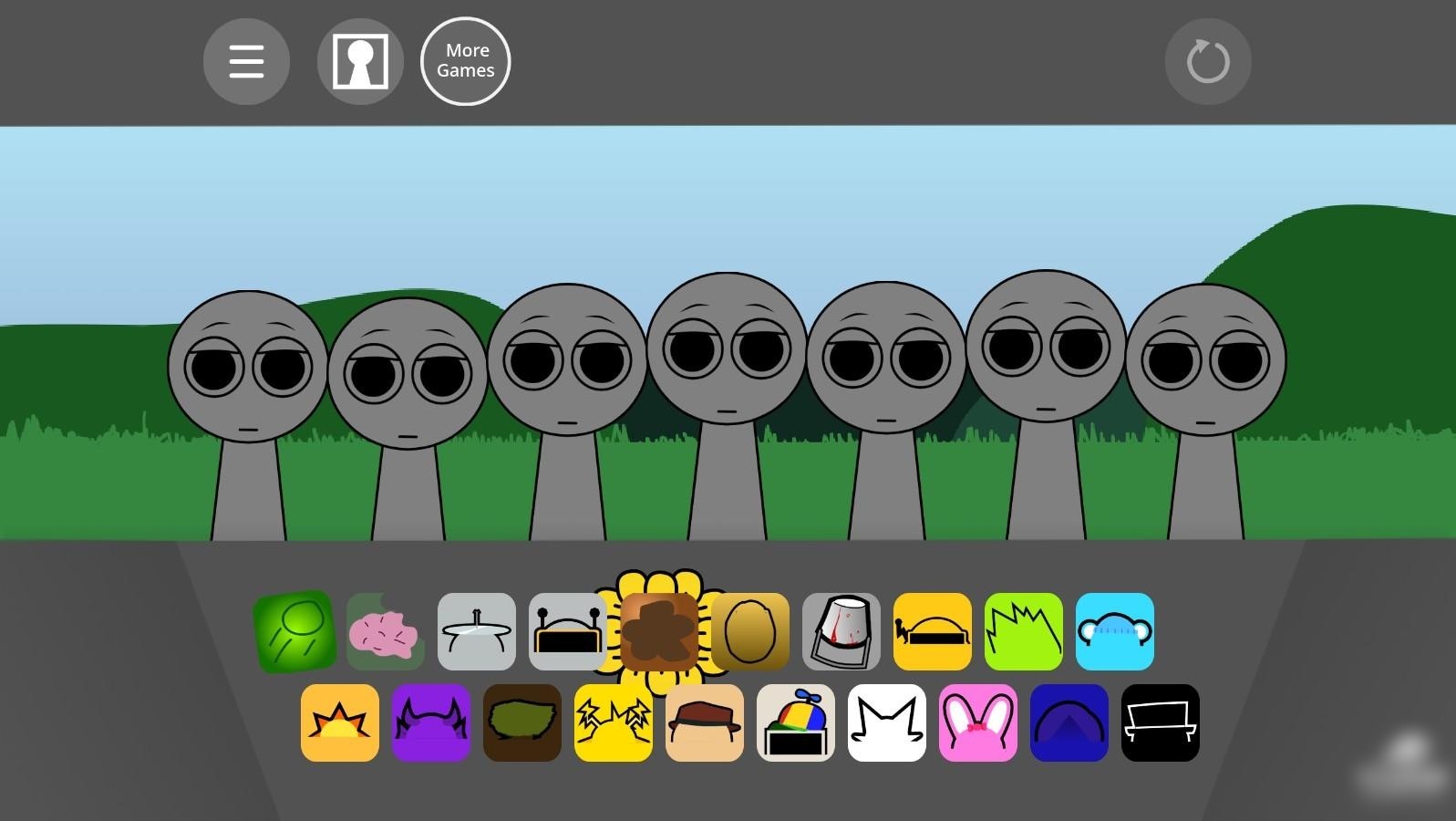This screenshot has width=1456, height=821.
Task: Select the golden egg icon
Action: [x=750, y=631]
